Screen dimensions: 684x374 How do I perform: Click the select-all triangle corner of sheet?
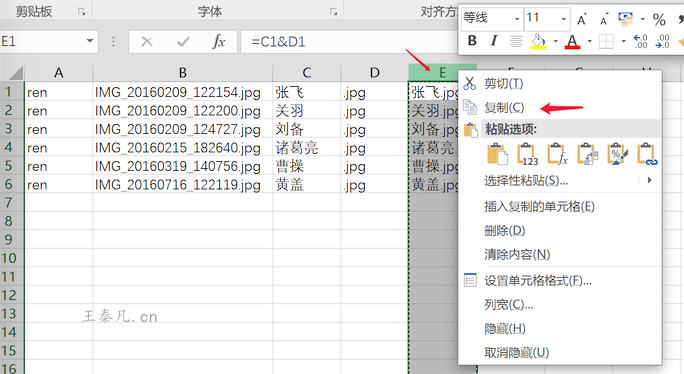coord(16,72)
